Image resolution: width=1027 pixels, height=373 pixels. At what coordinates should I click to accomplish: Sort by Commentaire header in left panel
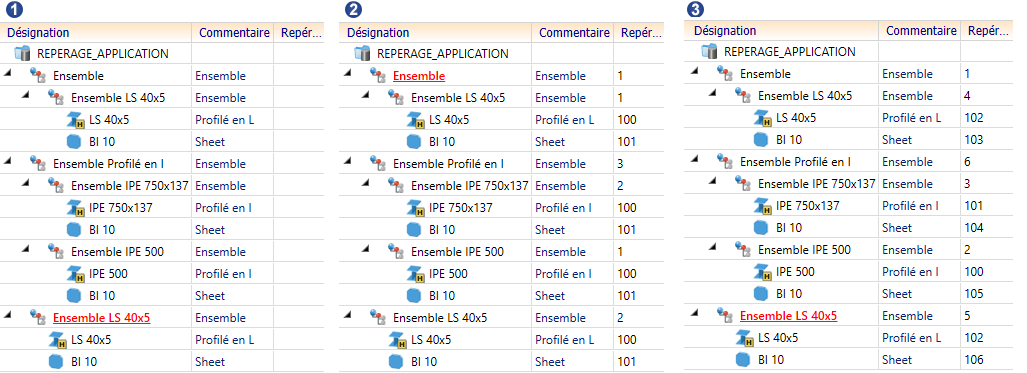[233, 33]
